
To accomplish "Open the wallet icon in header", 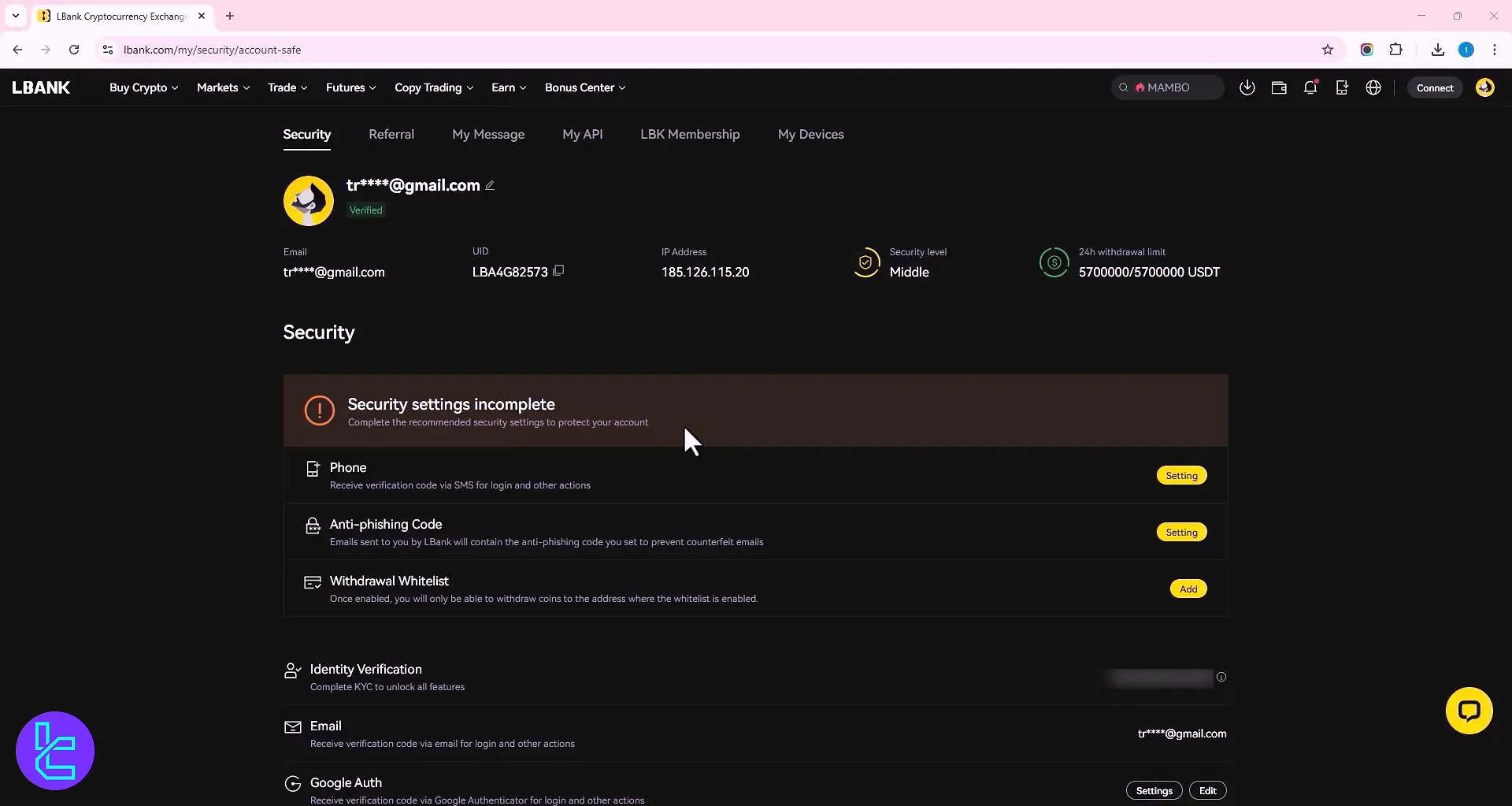I will pos(1279,87).
